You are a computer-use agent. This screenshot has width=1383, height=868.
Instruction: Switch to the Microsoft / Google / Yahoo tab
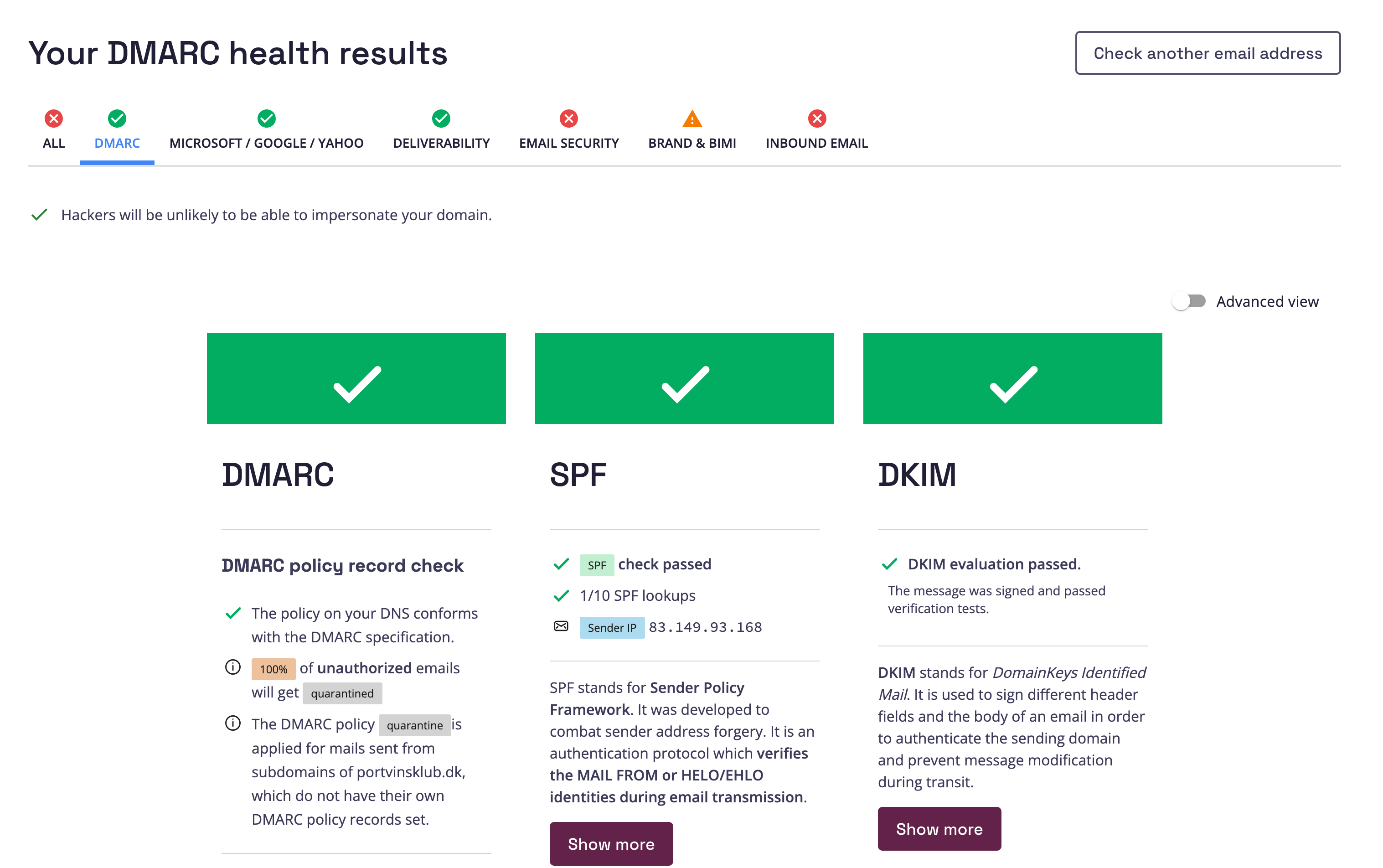[x=266, y=143]
